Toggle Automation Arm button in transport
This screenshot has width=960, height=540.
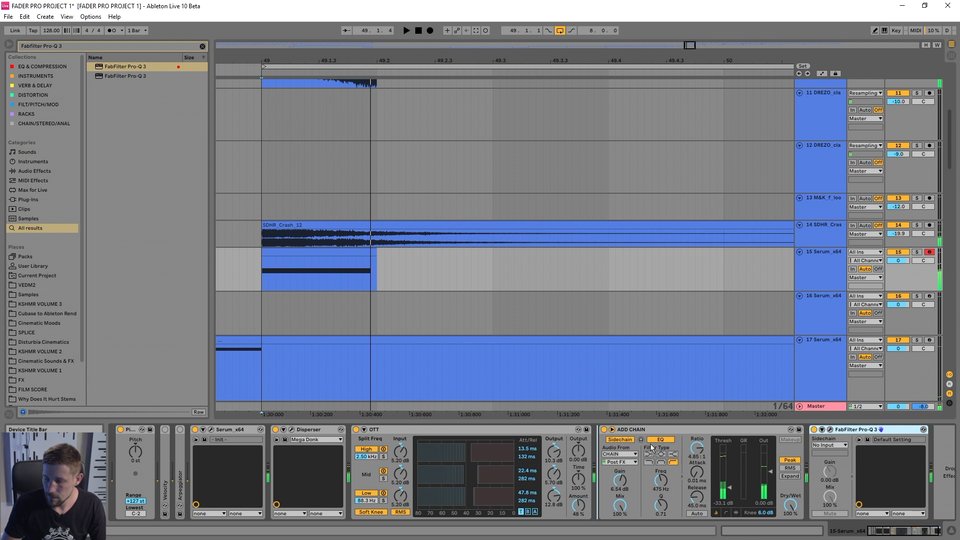[457, 30]
